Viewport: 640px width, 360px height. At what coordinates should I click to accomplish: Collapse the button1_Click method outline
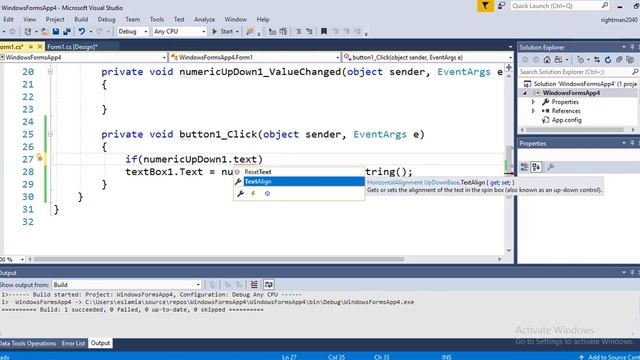click(x=50, y=134)
